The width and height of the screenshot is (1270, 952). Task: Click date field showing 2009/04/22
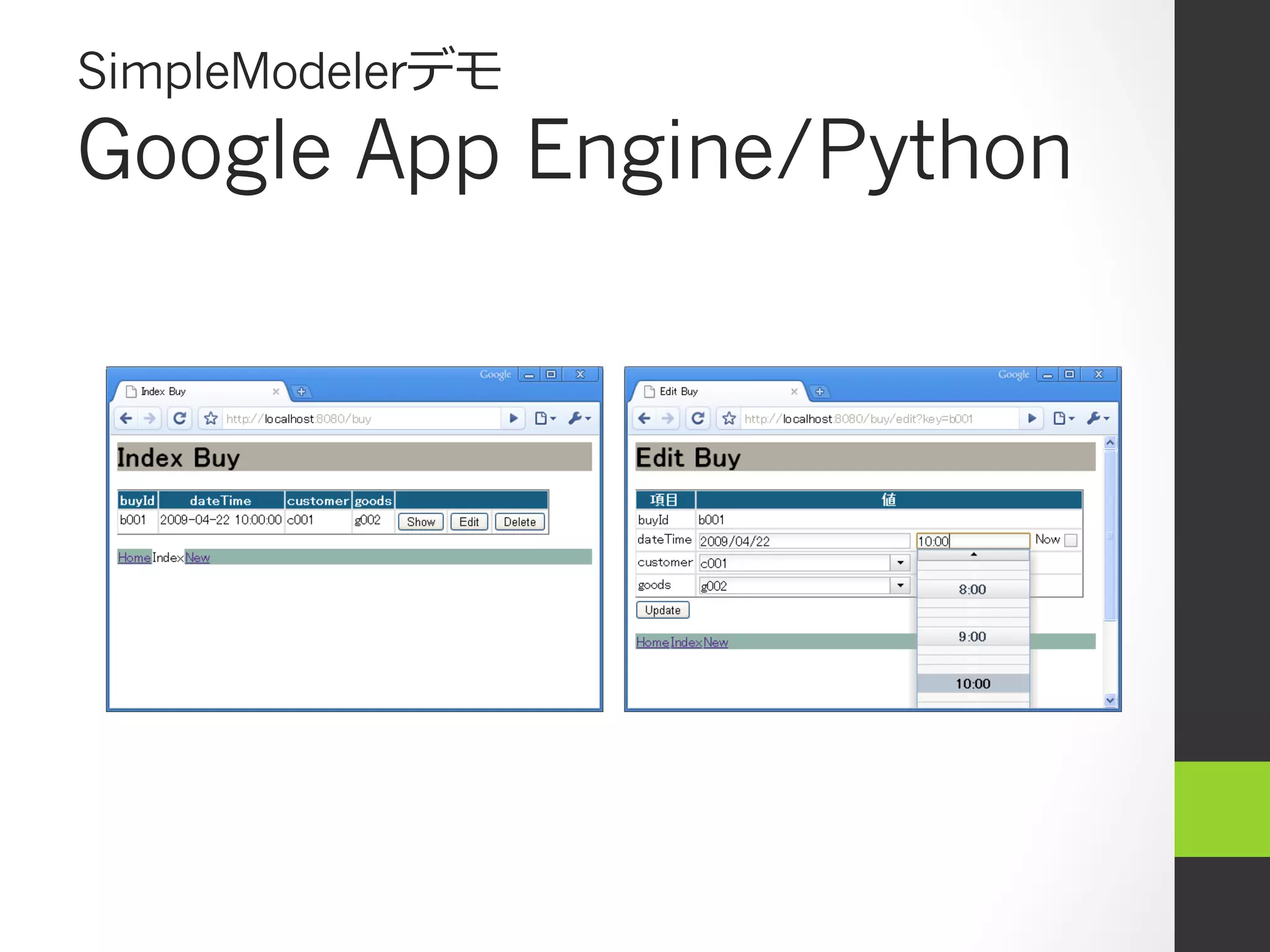(x=804, y=541)
